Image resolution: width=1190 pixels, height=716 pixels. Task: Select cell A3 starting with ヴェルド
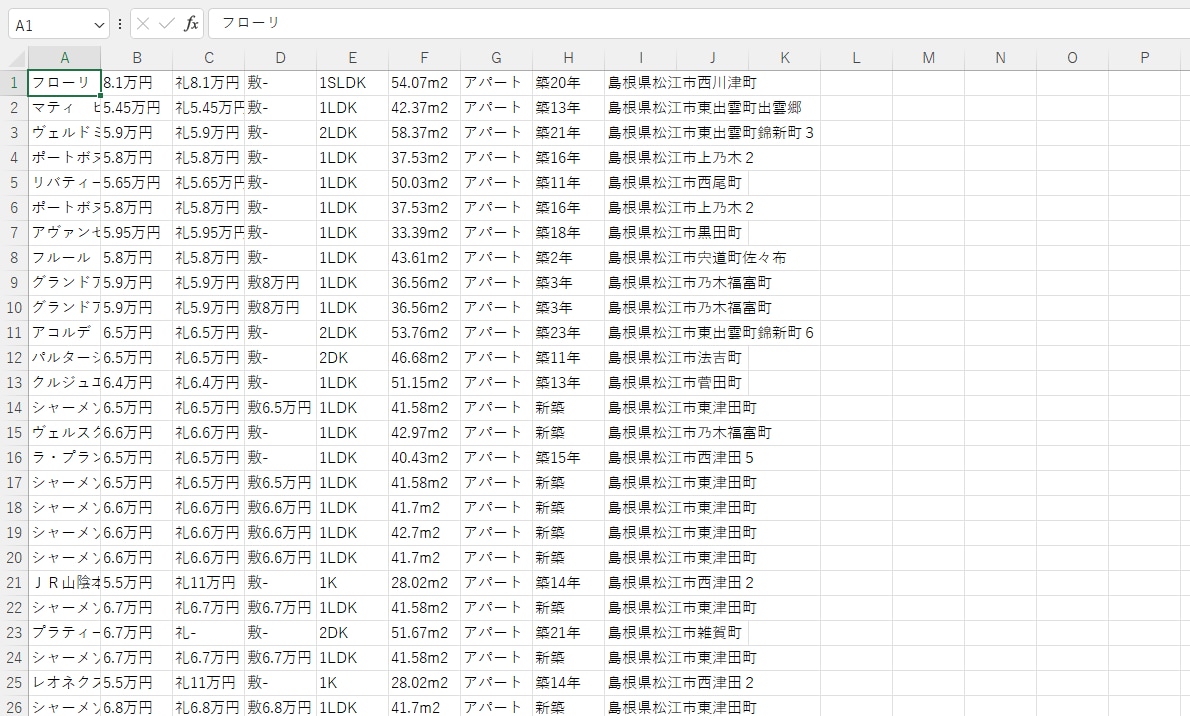[65, 133]
